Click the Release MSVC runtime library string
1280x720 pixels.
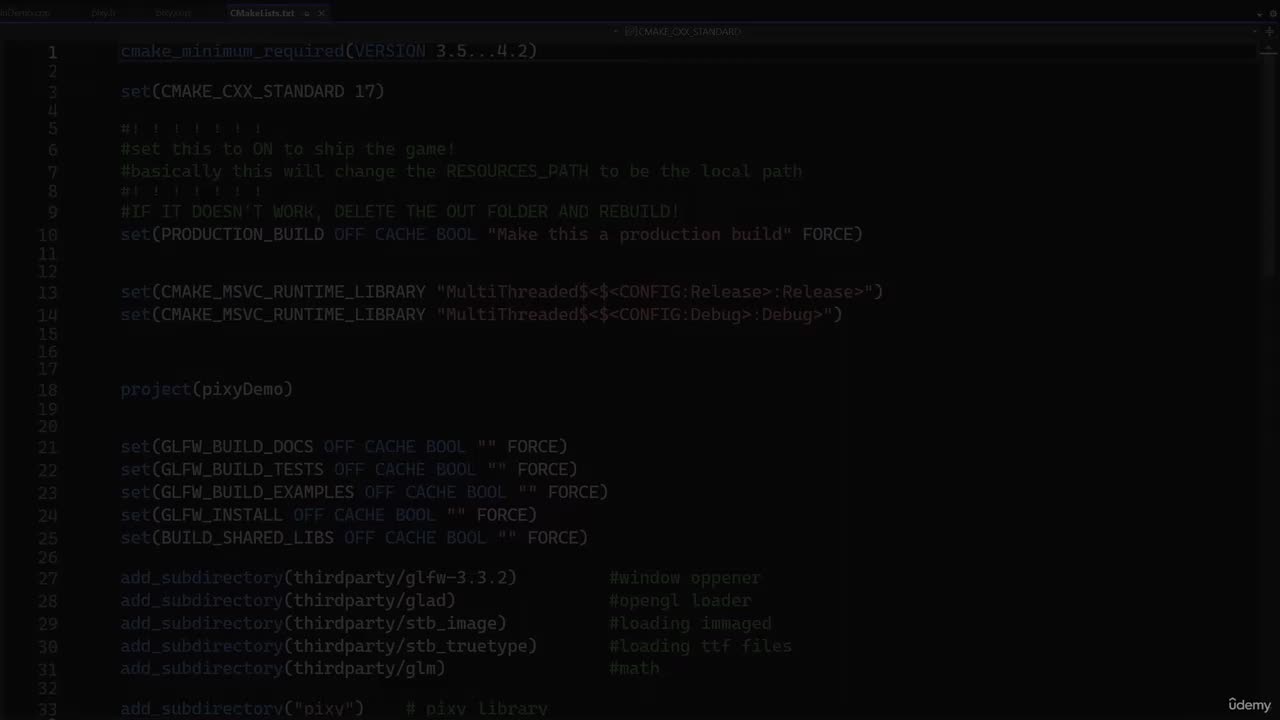tap(655, 292)
